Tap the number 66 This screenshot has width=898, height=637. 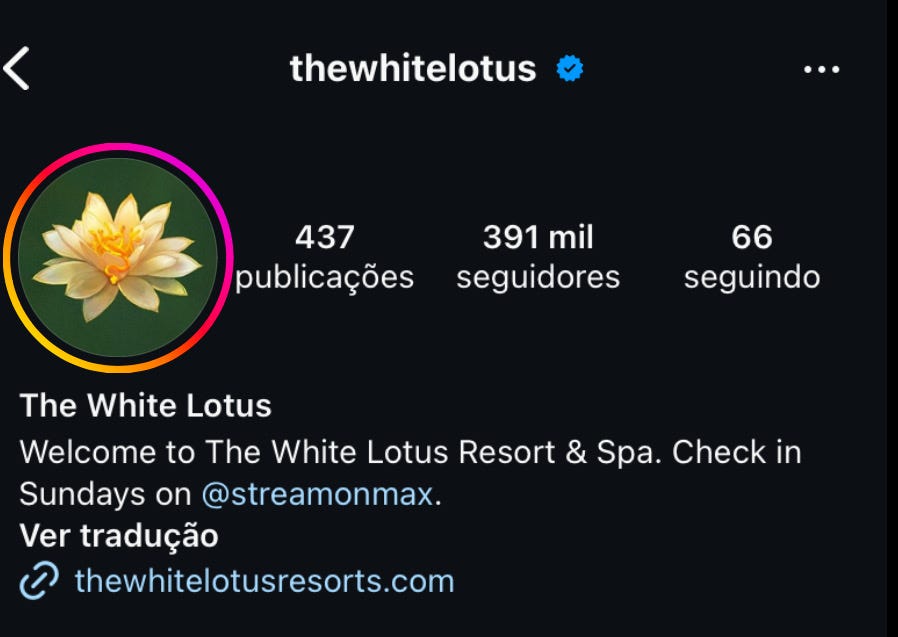752,237
